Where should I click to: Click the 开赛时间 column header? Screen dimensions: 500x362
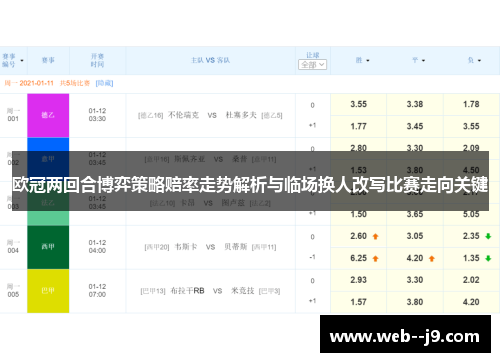click(97, 60)
